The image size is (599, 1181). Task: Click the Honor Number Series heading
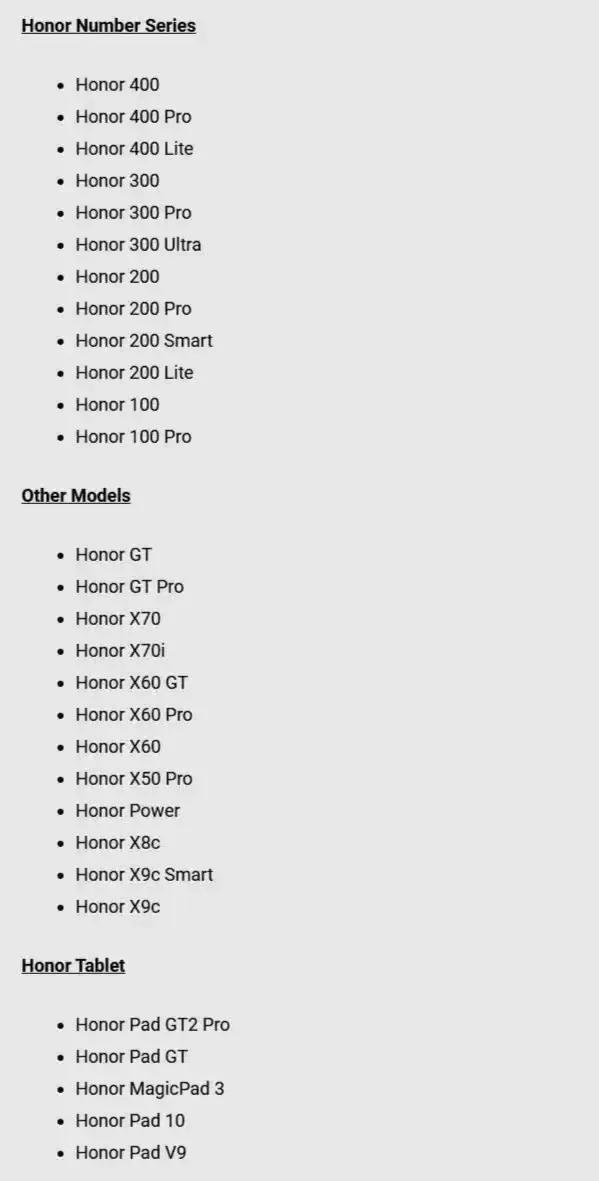coord(108,26)
